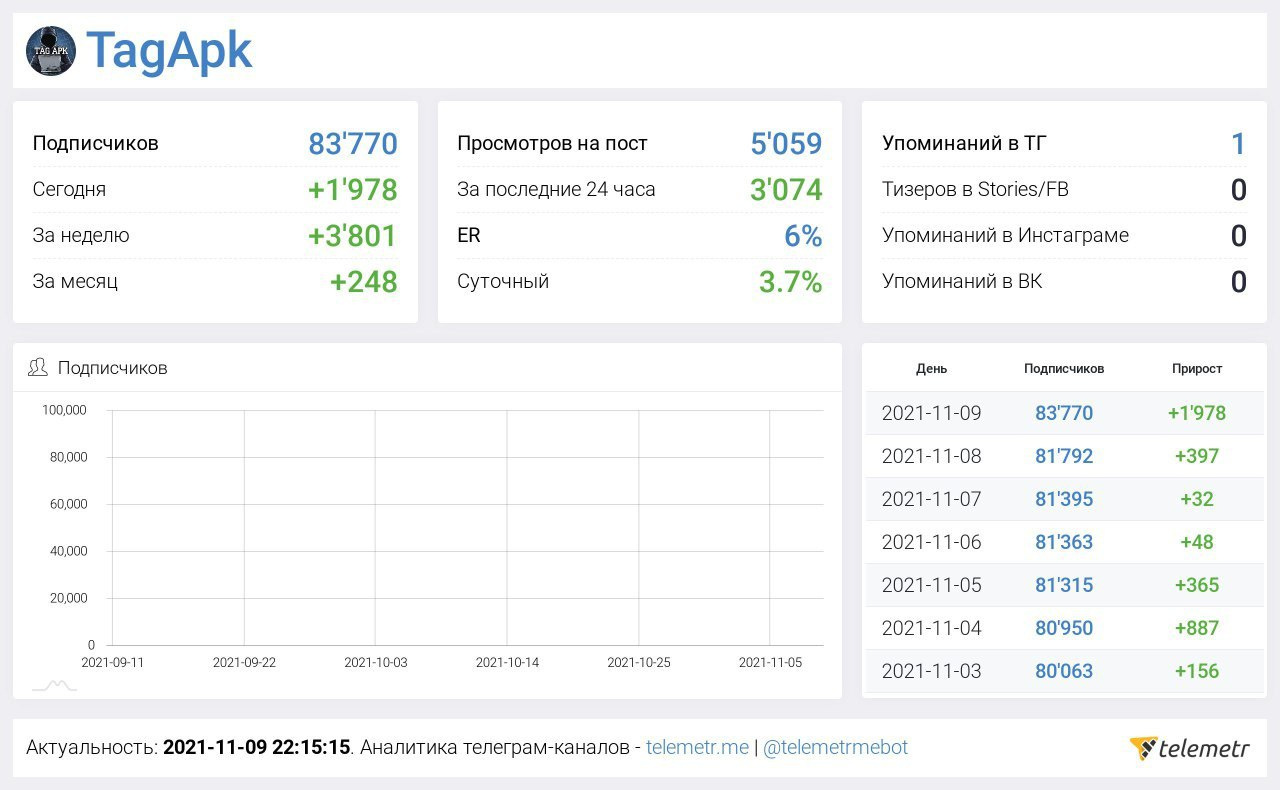Viewport: 1280px width, 790px height.
Task: Click the Тизеров в Stories/FB label
Action: tap(975, 189)
